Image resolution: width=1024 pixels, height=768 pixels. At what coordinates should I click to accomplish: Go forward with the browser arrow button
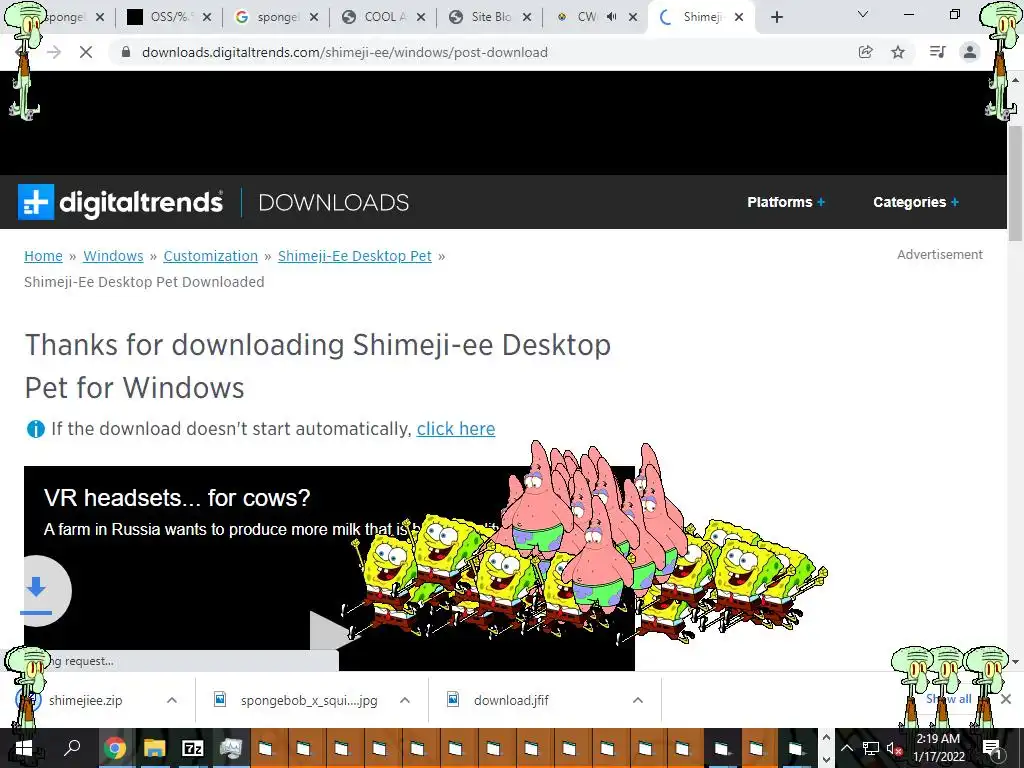coord(54,52)
